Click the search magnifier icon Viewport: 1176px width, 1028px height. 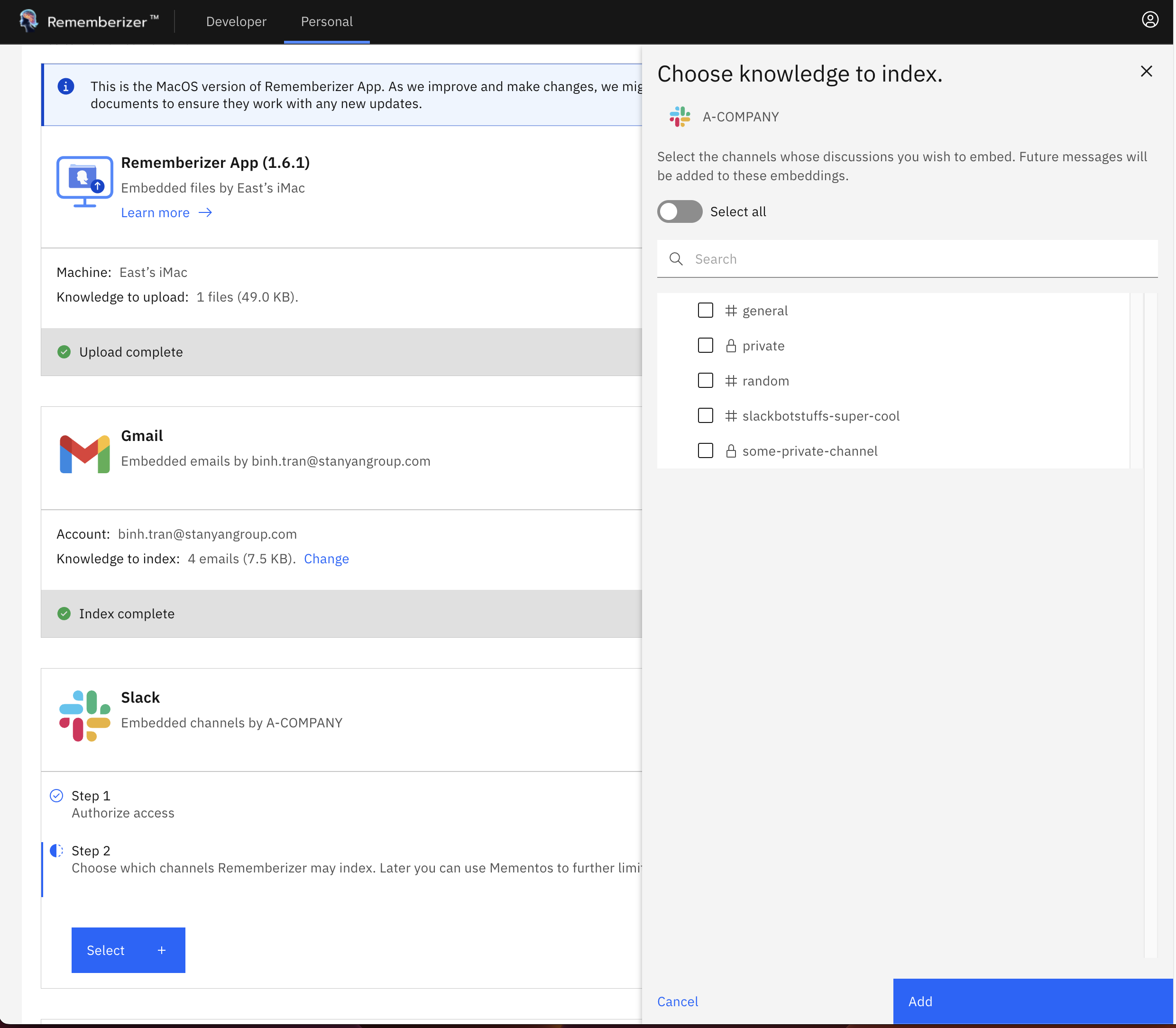pos(676,259)
